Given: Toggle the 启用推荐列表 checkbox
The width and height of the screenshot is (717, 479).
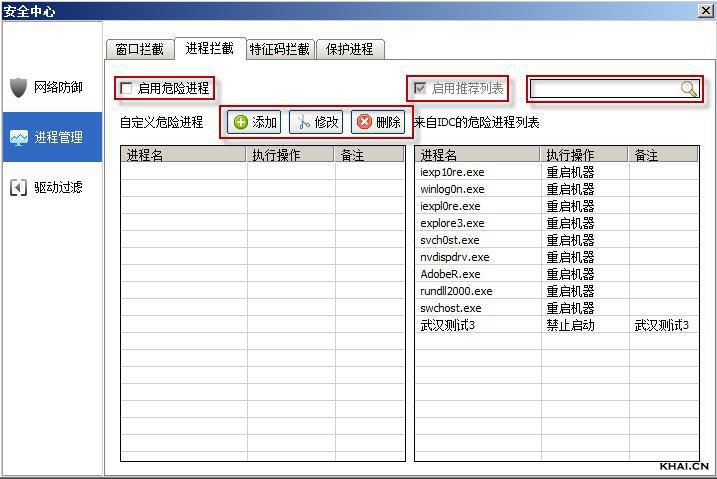Looking at the screenshot, I should tap(420, 88).
